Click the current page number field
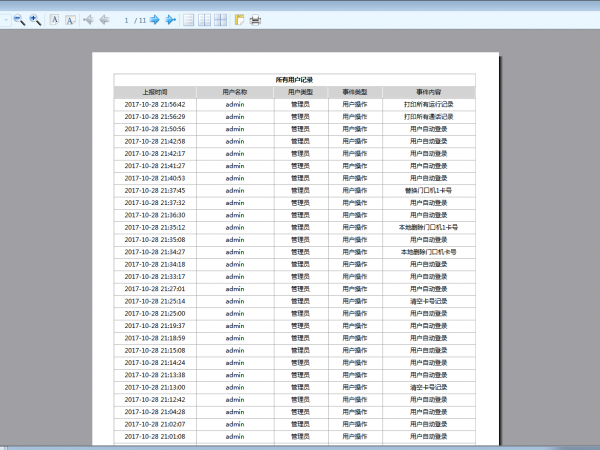Screen dimensions: 600x450 click(x=126, y=20)
